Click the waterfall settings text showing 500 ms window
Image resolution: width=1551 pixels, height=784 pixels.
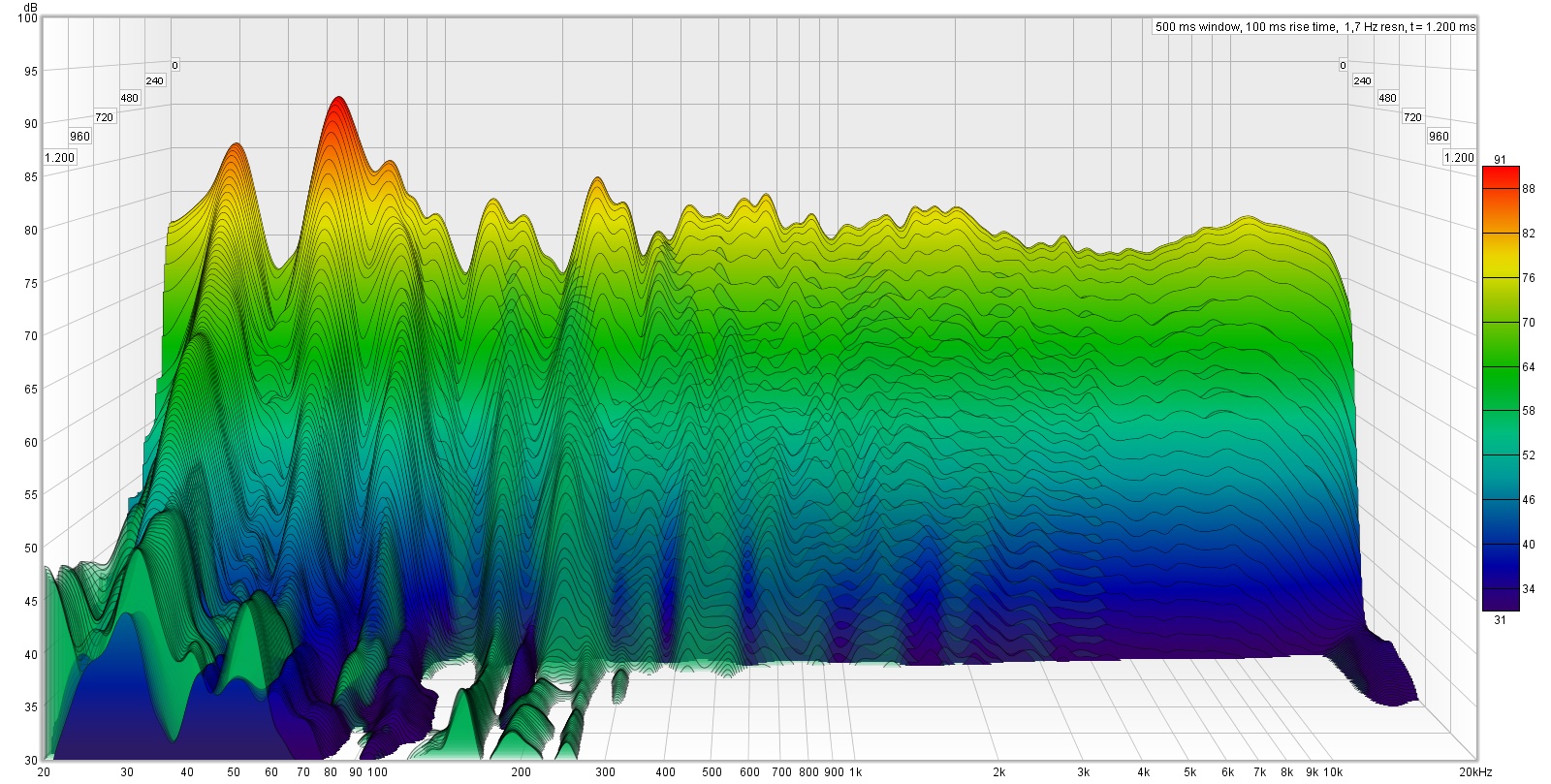click(x=1314, y=27)
